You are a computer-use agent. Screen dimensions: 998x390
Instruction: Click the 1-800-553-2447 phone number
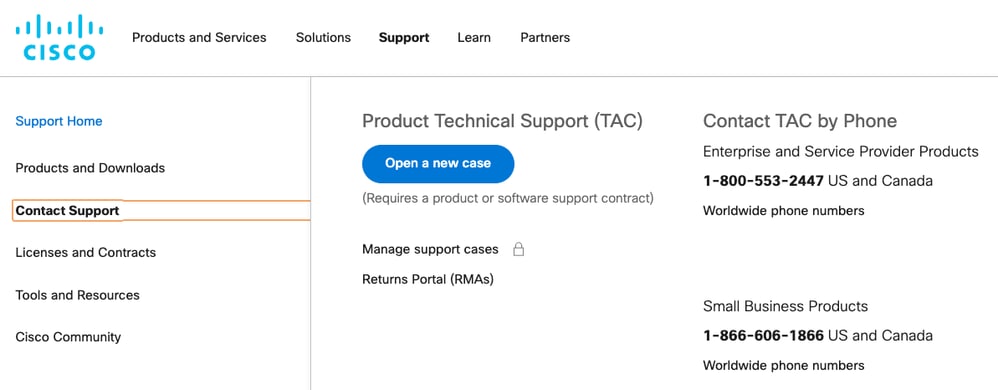click(x=763, y=181)
